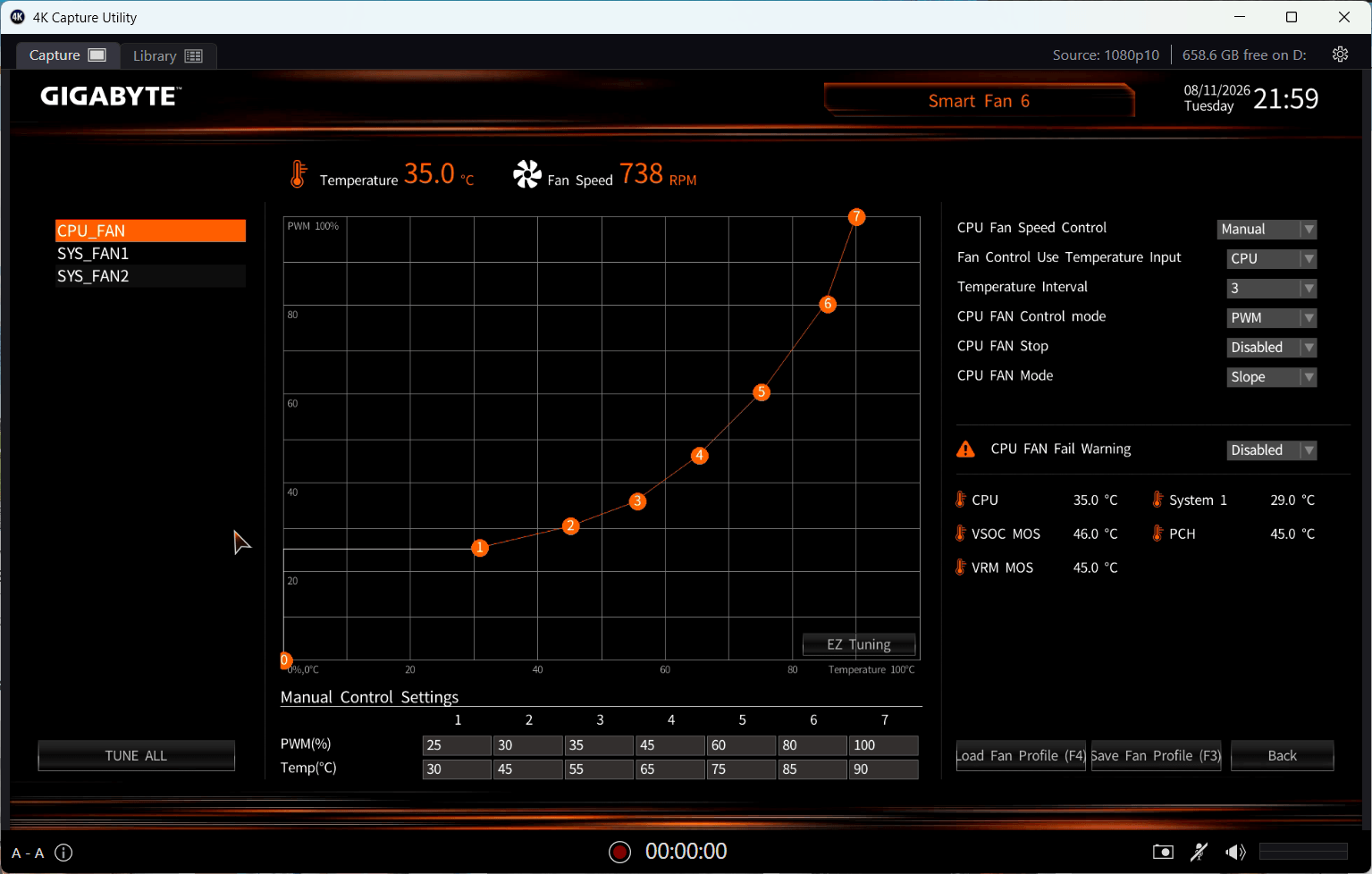Click the PWM(%) field for point 4
1372x874 pixels.
tap(670, 745)
